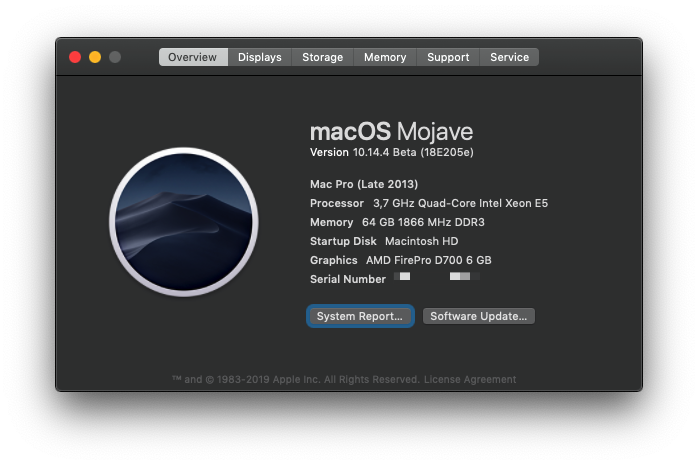Screen dimensions: 698x465
Task: Click the Version 10.14.4 Beta text
Action: 392,153
